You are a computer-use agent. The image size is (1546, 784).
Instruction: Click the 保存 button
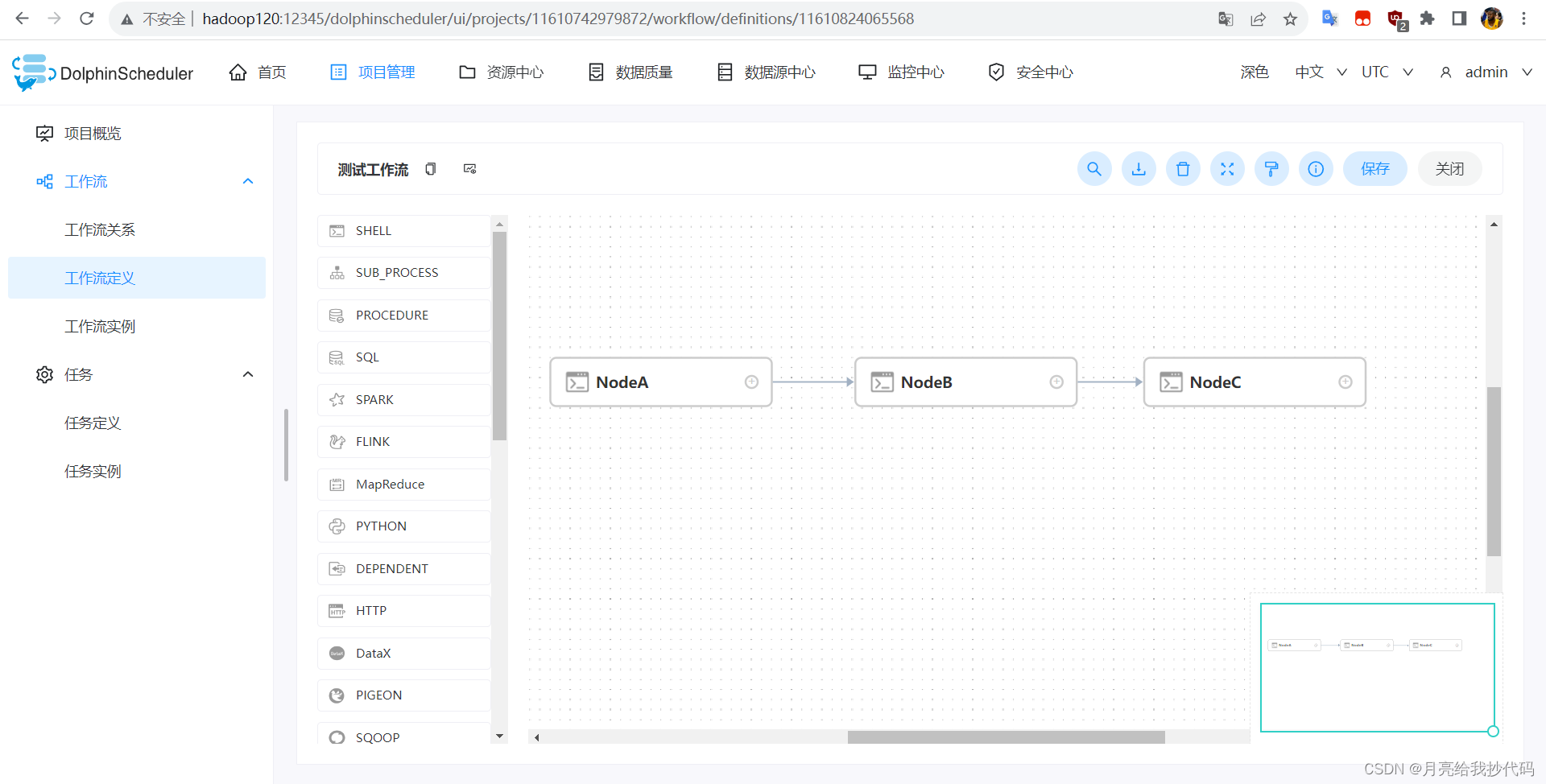[1375, 169]
